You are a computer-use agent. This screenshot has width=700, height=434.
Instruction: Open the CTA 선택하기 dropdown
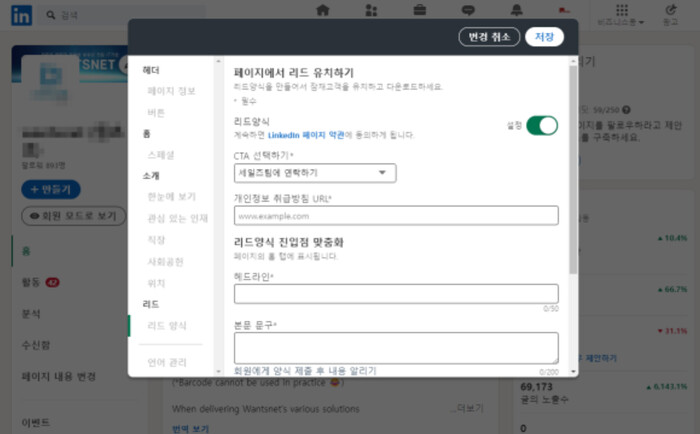tap(315, 173)
